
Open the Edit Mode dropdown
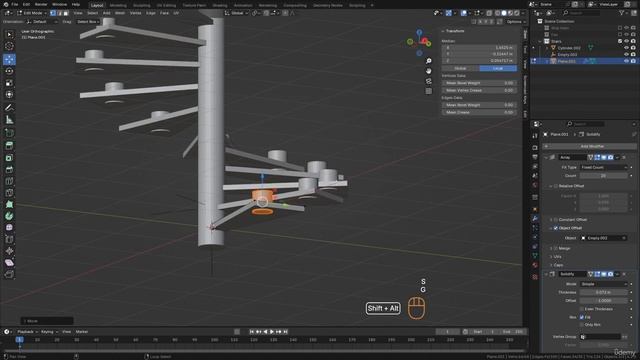(31, 13)
